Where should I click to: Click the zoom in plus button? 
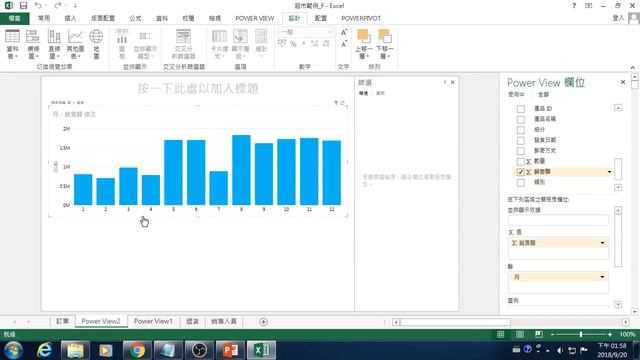(610, 334)
